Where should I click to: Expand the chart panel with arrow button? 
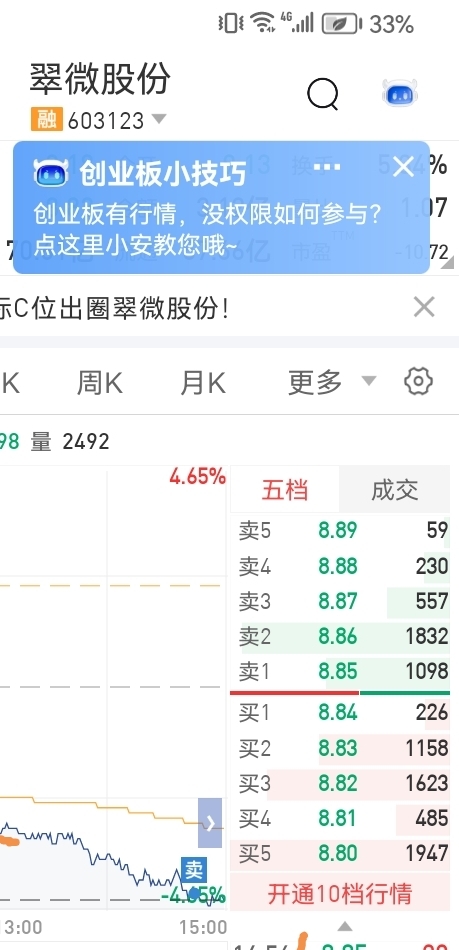[x=210, y=823]
